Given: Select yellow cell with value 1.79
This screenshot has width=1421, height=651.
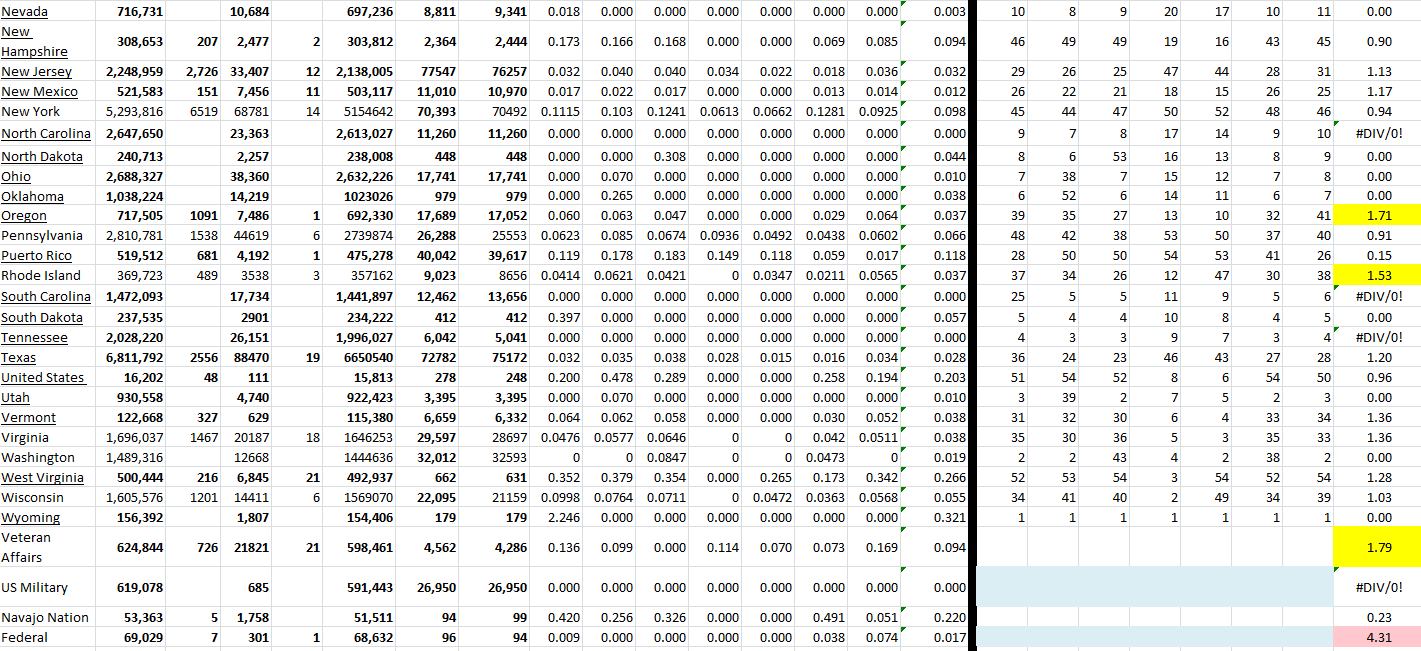Looking at the screenshot, I should tap(1376, 547).
